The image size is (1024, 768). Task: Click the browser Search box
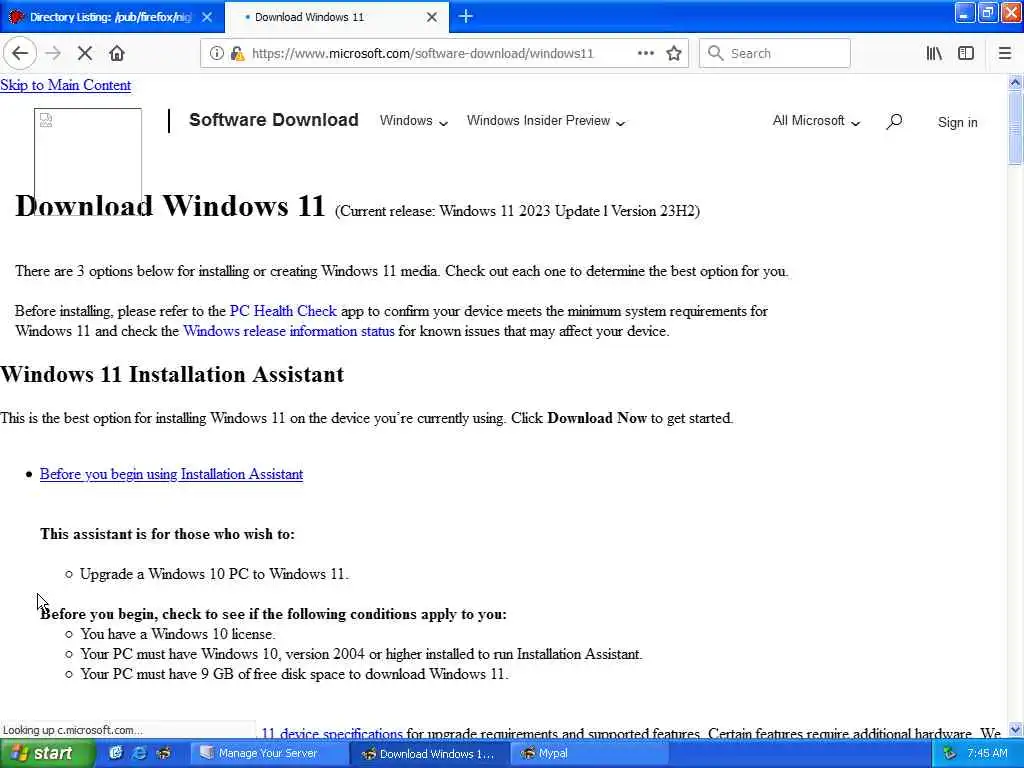coord(775,54)
